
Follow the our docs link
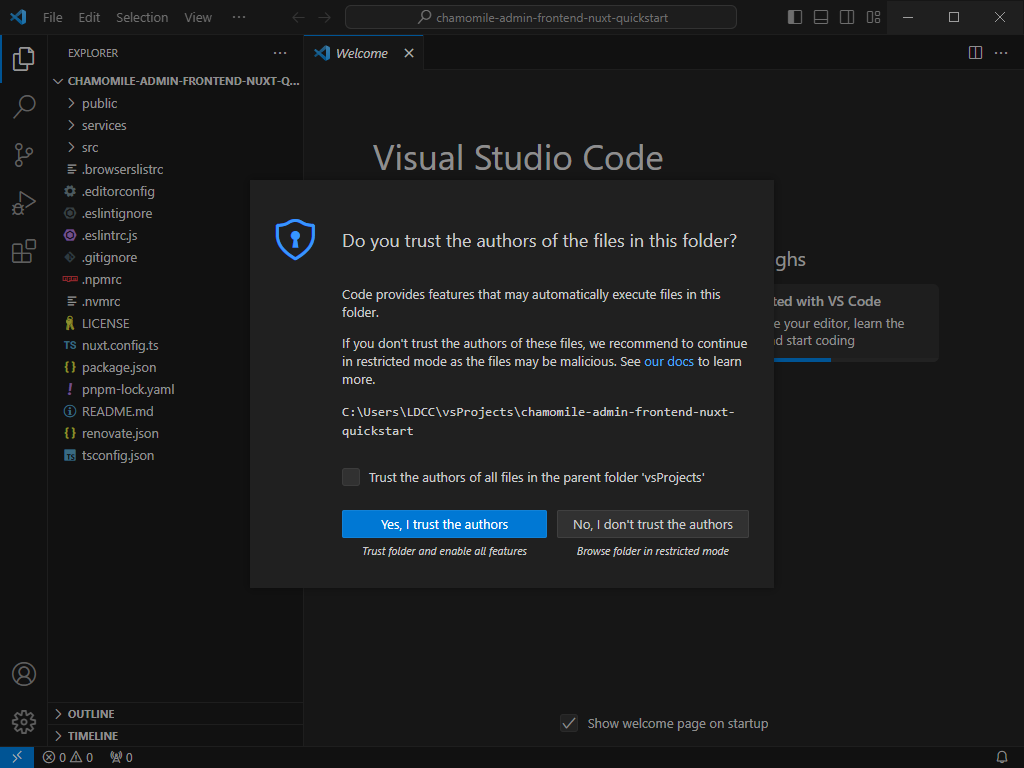click(x=669, y=362)
